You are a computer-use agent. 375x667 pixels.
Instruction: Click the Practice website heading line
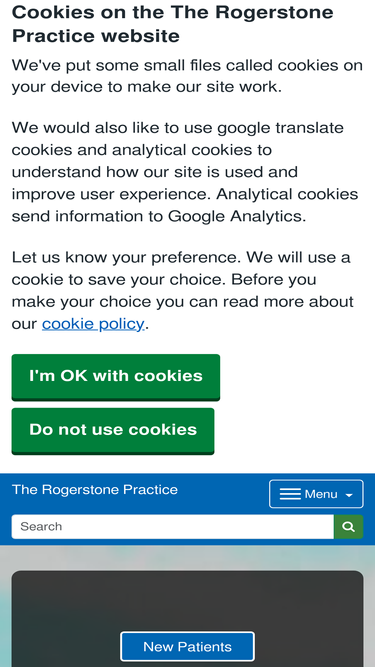(96, 36)
